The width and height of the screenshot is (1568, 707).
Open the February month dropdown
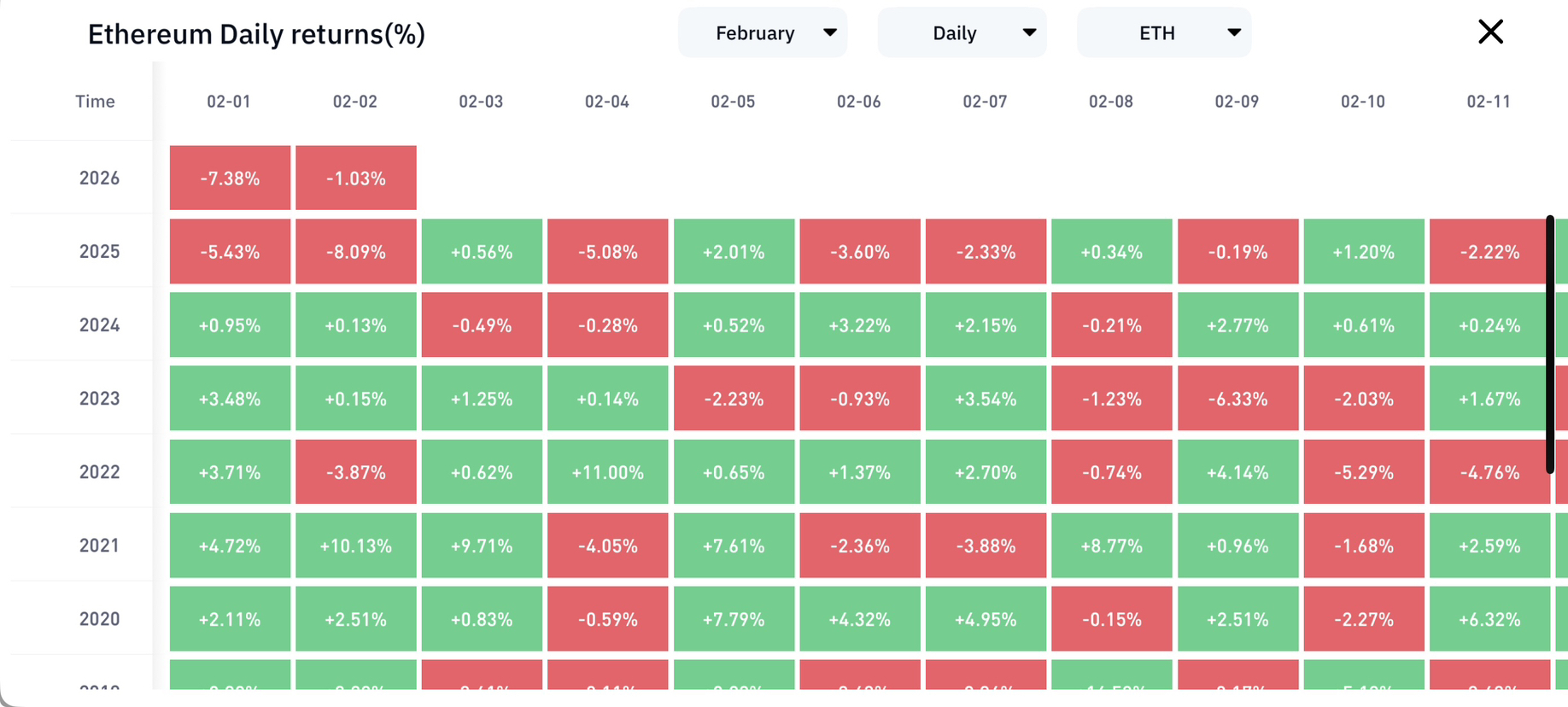[762, 33]
